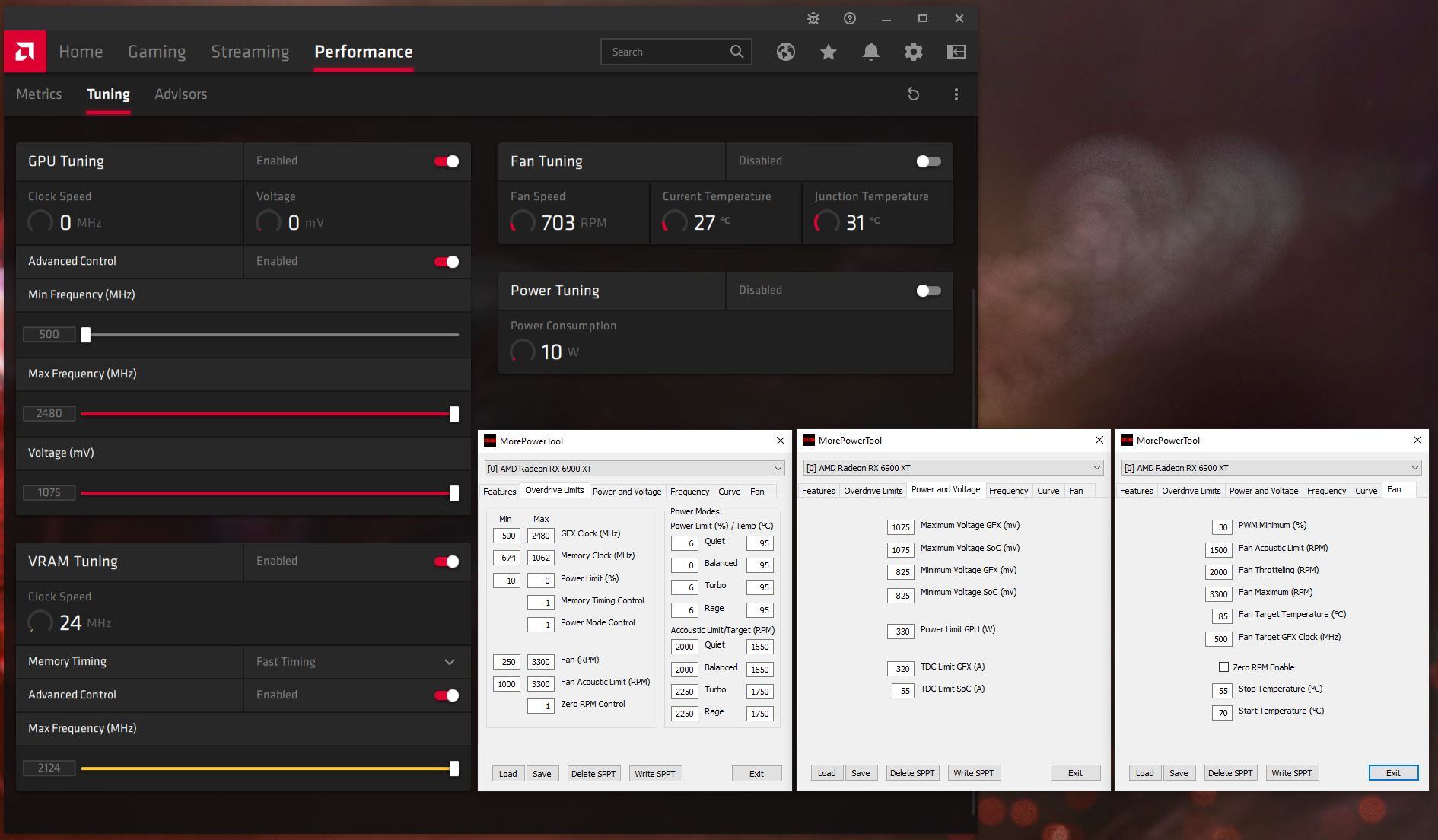Select Fan tab in first MorePowerTool window
The width and height of the screenshot is (1438, 840).
coord(757,492)
